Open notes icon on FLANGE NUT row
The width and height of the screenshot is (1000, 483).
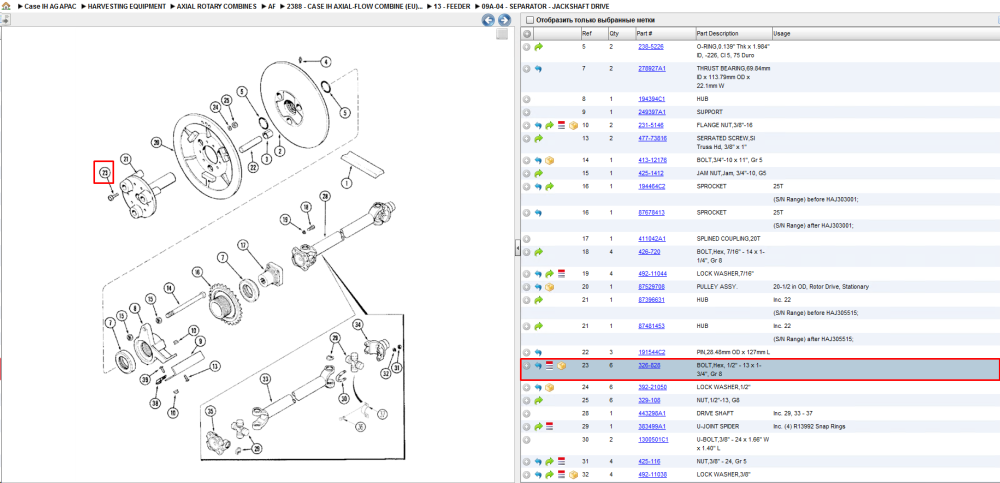[561, 125]
